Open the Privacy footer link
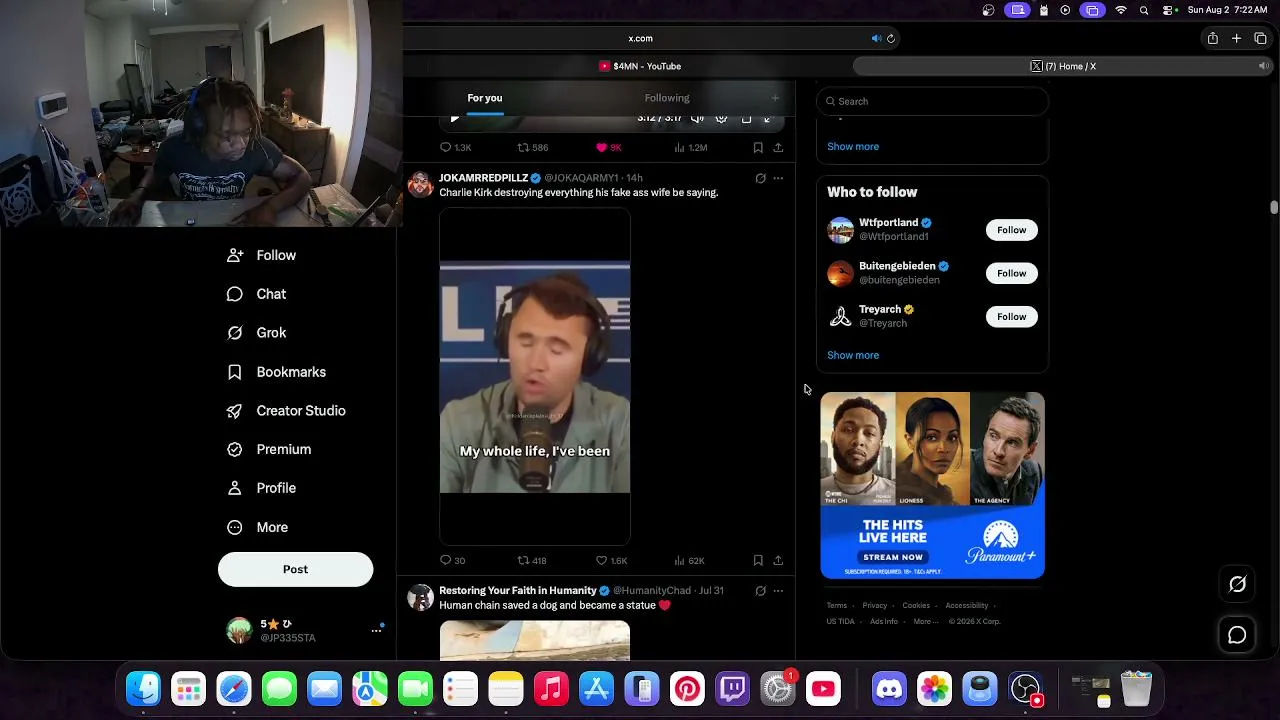The width and height of the screenshot is (1280, 720). [x=875, y=605]
